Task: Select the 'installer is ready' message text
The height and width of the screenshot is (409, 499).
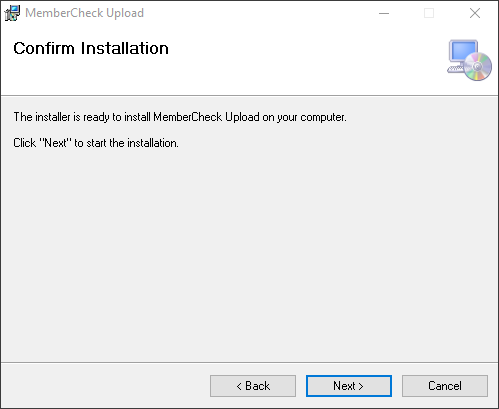Action: (180, 117)
